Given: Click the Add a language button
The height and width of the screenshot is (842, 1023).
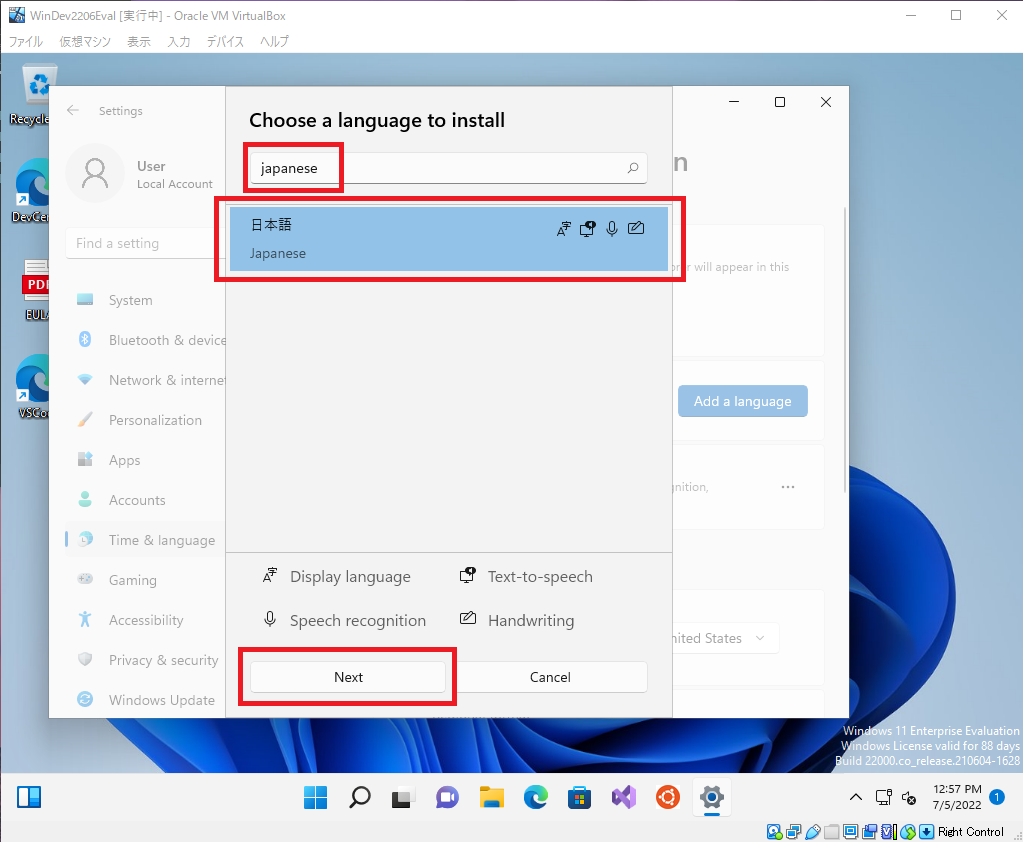Looking at the screenshot, I should point(742,401).
